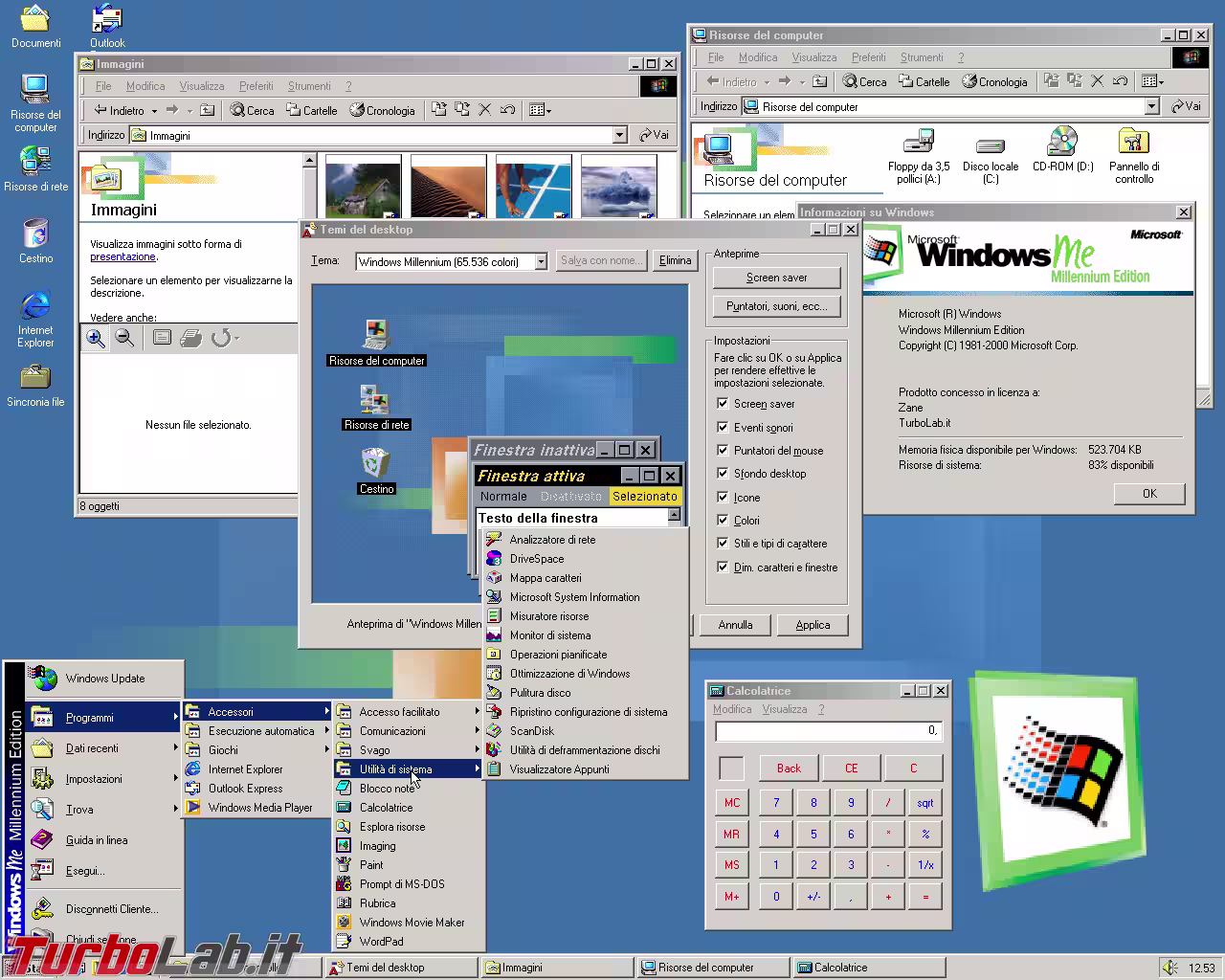Open the Documenti desktop icon
This screenshot has height=980, width=1225.
click(x=35, y=27)
